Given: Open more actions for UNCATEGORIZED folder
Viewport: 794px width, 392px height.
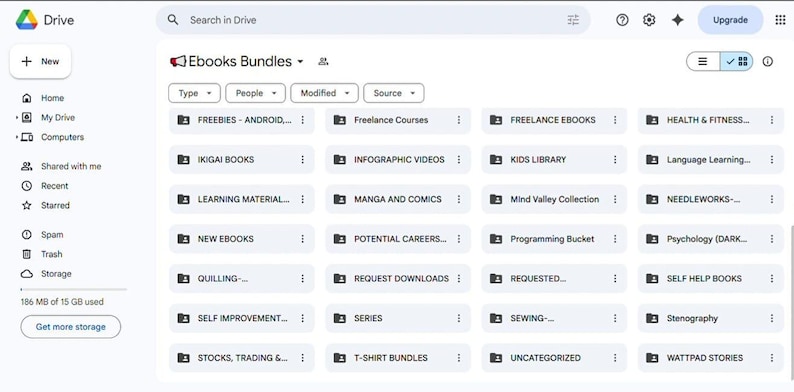Looking at the screenshot, I should click(615, 358).
